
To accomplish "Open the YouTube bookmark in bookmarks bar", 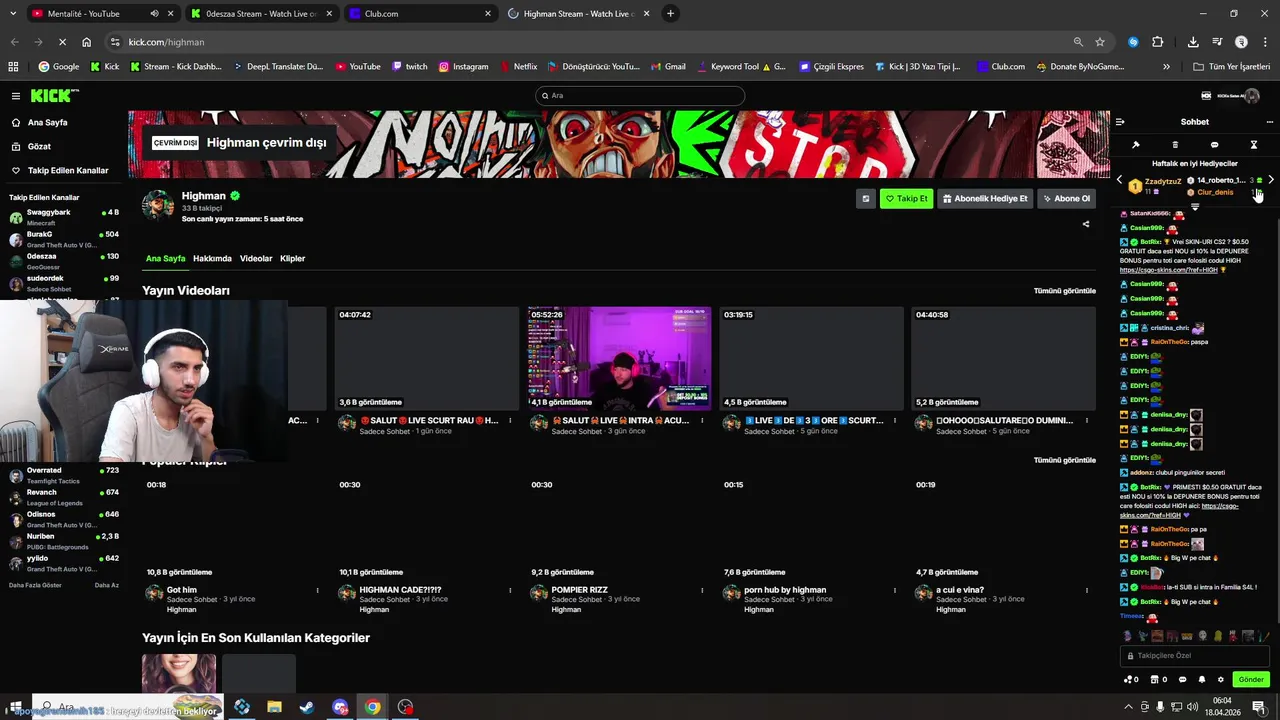I will (x=357, y=67).
